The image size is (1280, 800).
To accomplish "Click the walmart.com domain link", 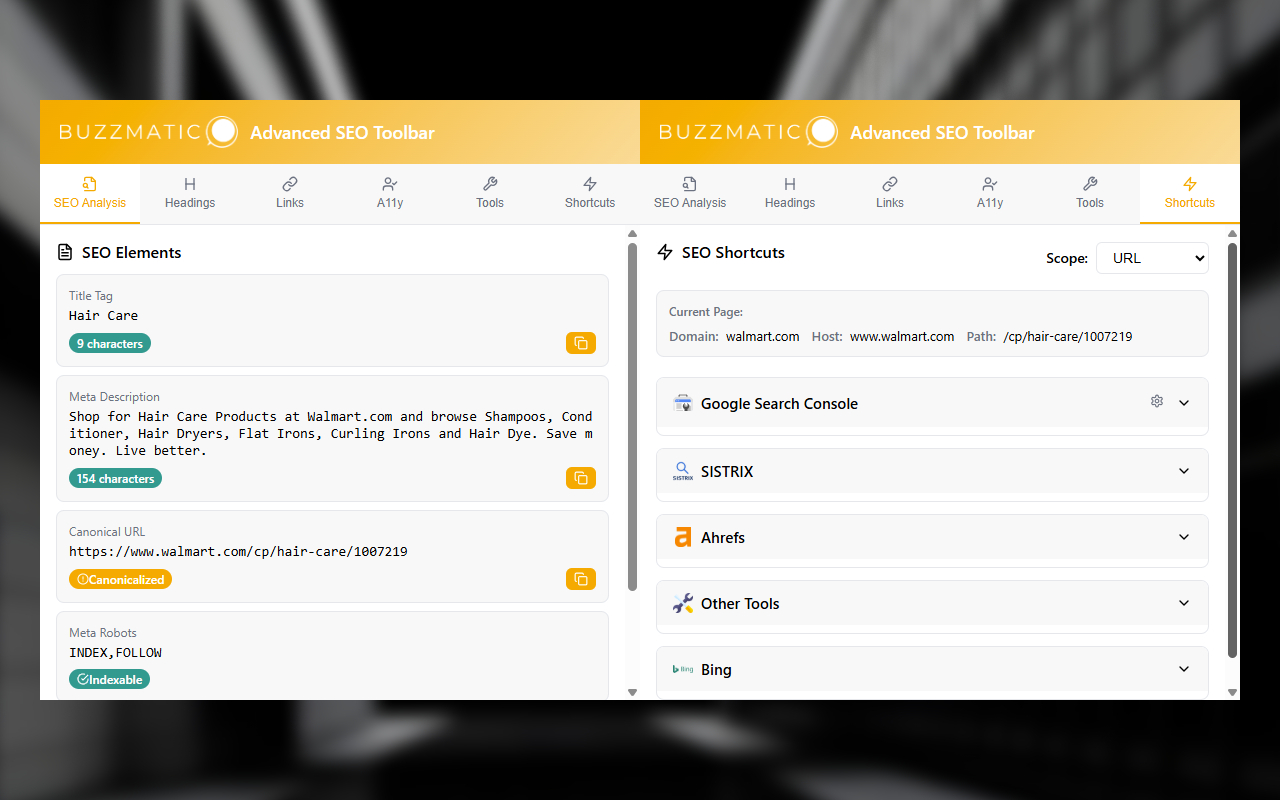I will (x=762, y=336).
